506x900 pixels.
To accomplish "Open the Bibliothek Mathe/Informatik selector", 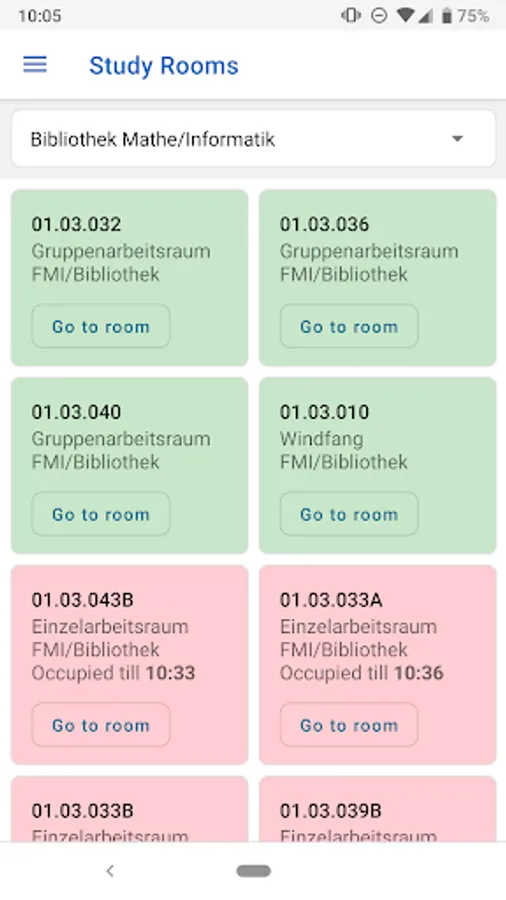I will click(253, 139).
